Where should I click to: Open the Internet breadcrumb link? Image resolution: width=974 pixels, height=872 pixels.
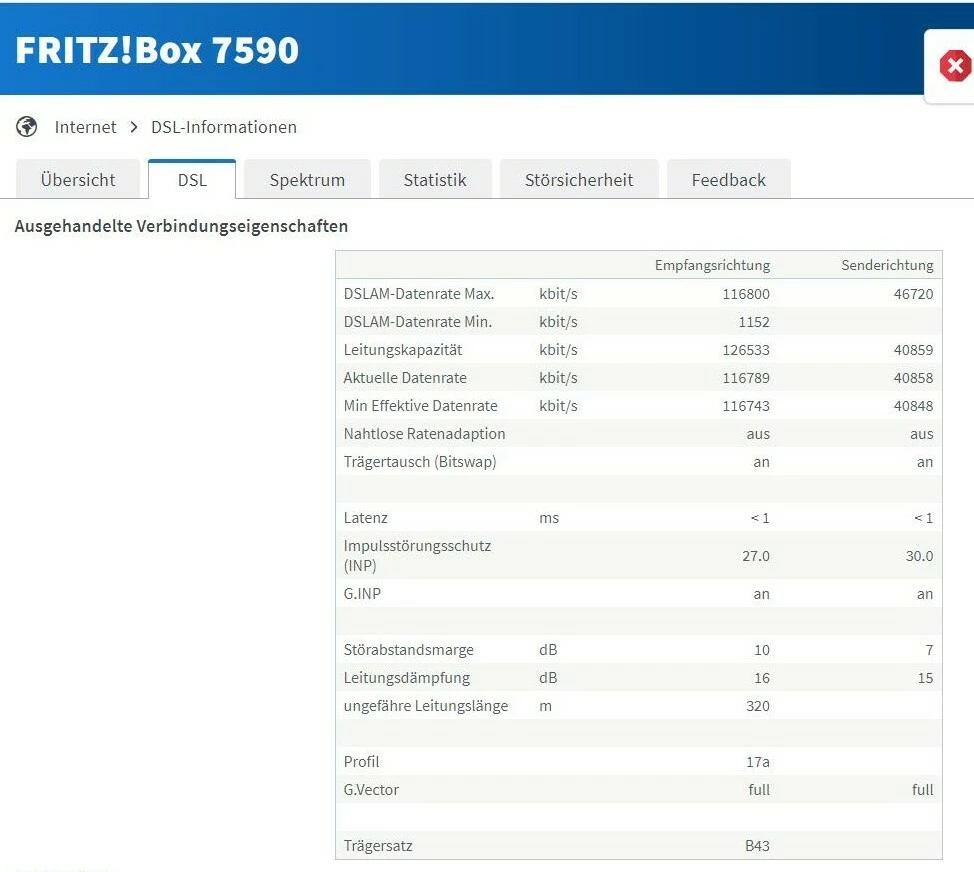click(x=85, y=127)
